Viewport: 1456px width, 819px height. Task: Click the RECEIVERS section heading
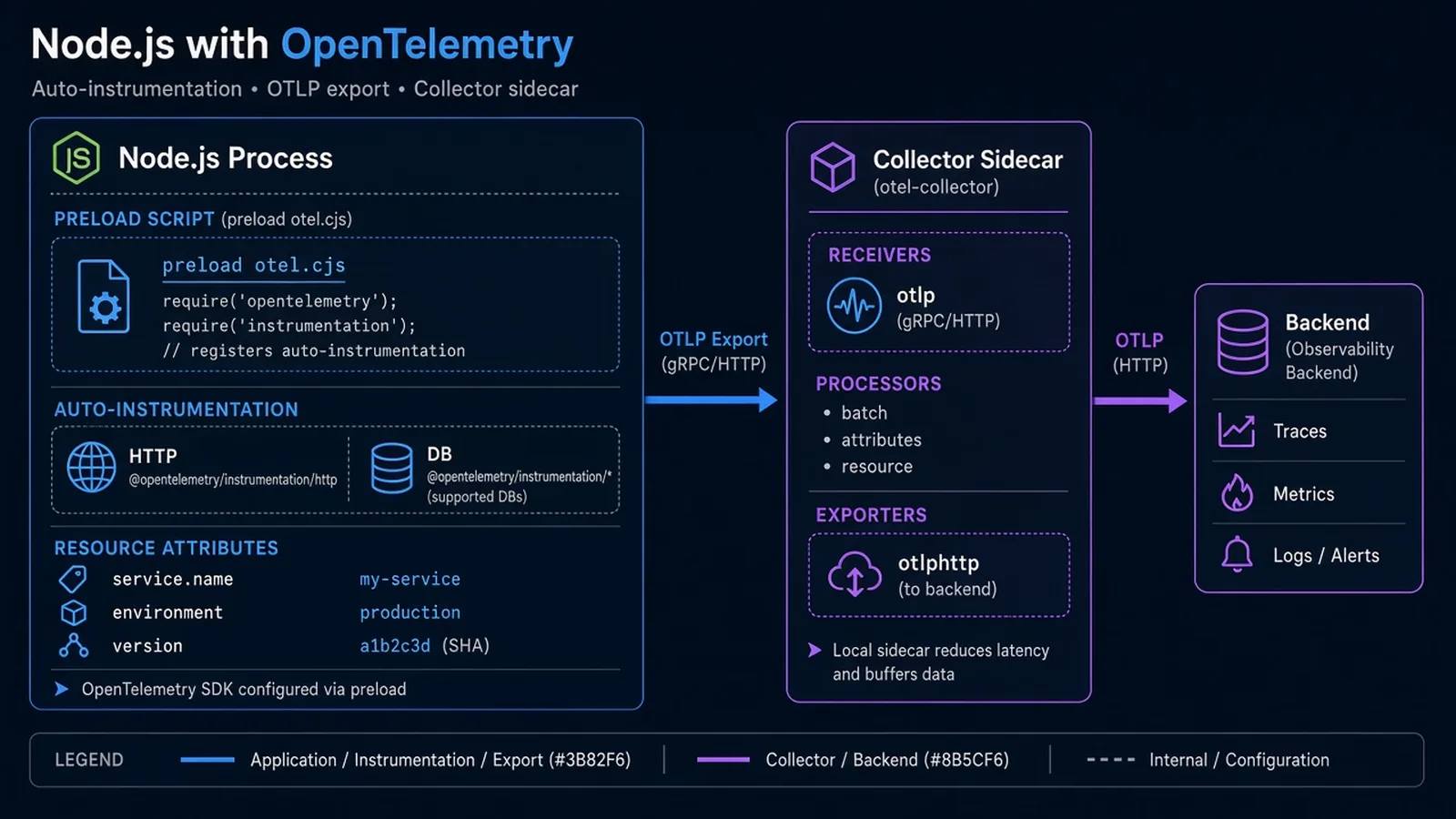click(x=879, y=255)
